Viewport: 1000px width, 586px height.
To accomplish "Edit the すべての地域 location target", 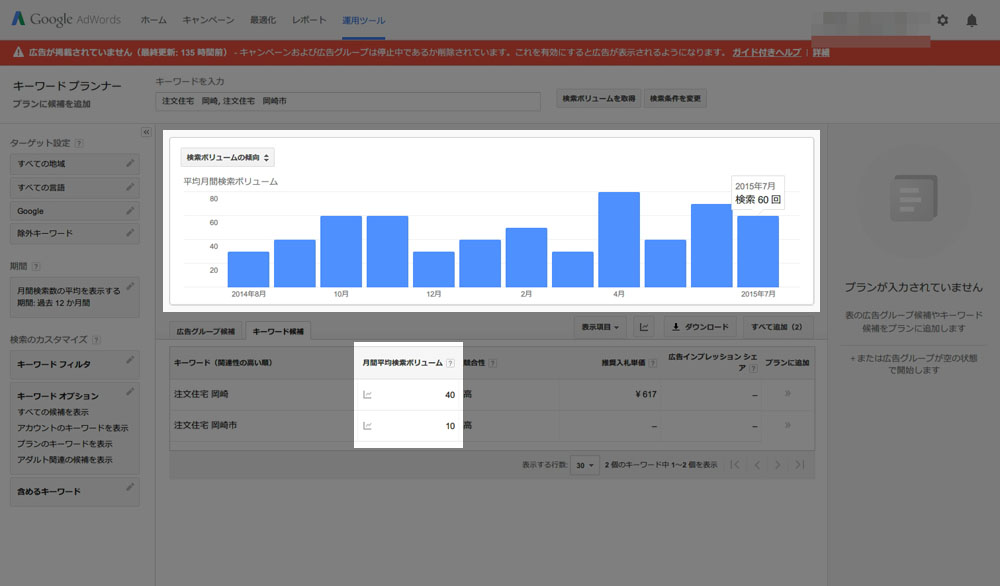I will click(130, 163).
